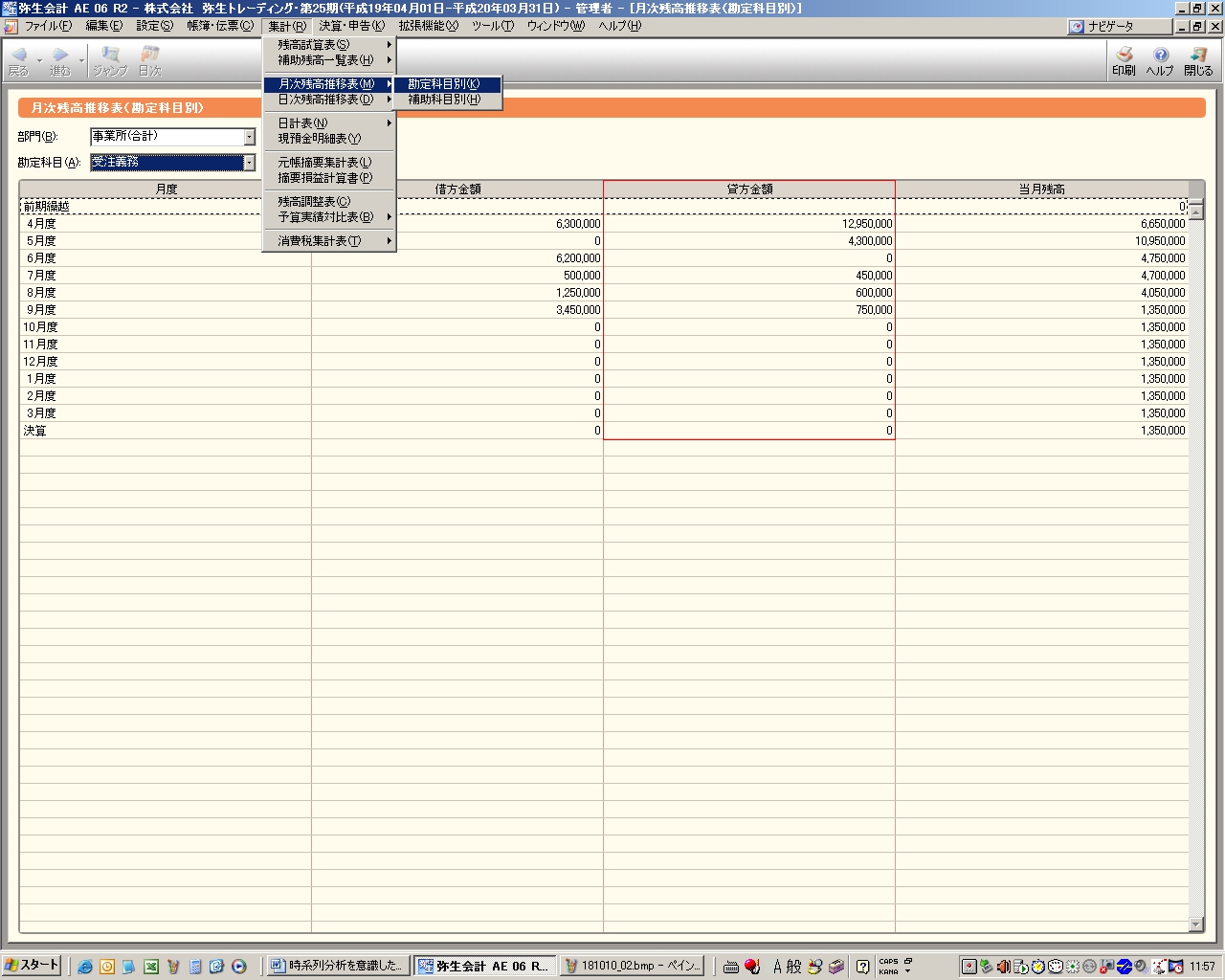This screenshot has width=1225, height=980.
Task: Expand the 部門 department dropdown
Action: 249,137
